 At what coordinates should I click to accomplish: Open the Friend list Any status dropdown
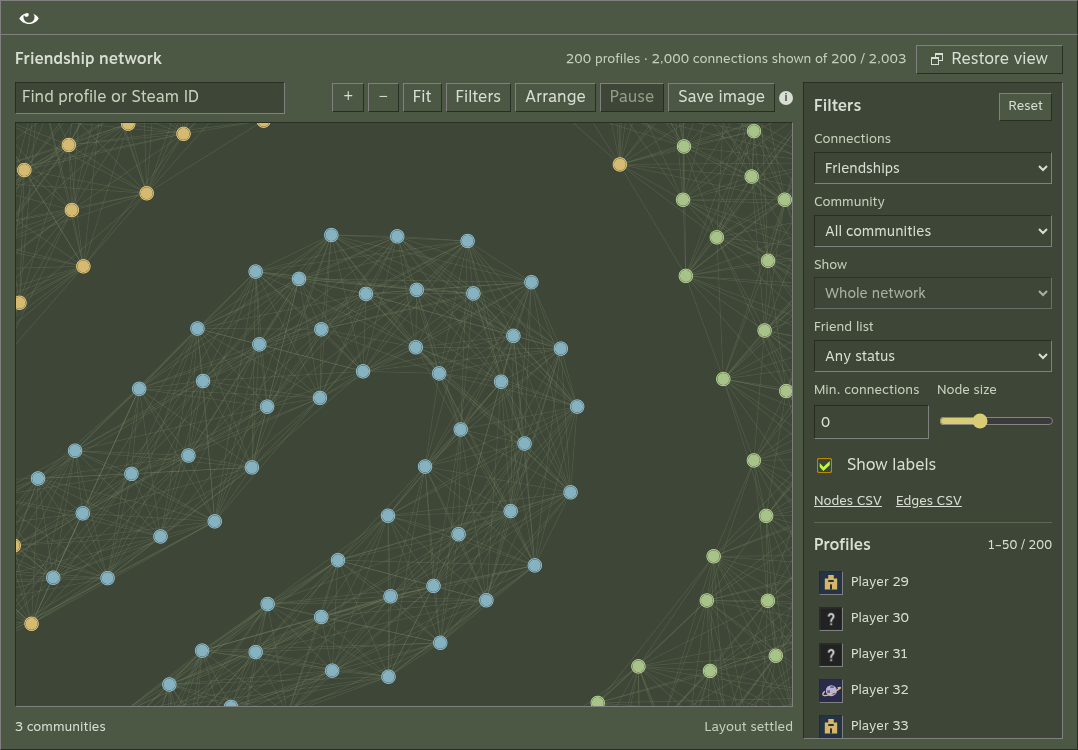coord(933,356)
